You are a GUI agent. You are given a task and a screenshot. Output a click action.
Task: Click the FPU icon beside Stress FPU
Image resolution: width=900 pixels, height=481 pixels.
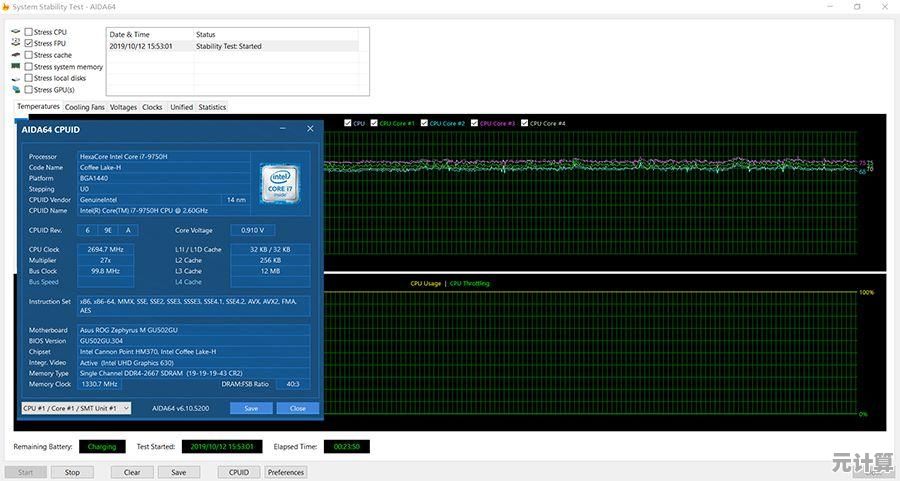[x=15, y=43]
